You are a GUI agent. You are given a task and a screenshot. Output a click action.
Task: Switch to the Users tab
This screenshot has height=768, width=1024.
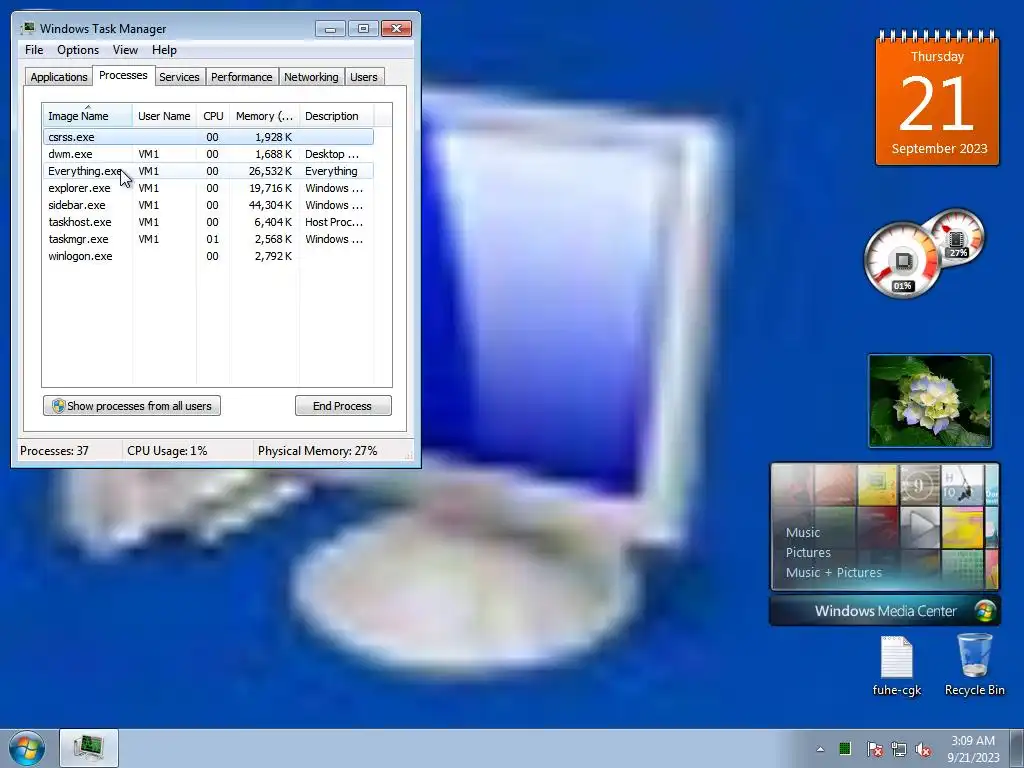[364, 77]
